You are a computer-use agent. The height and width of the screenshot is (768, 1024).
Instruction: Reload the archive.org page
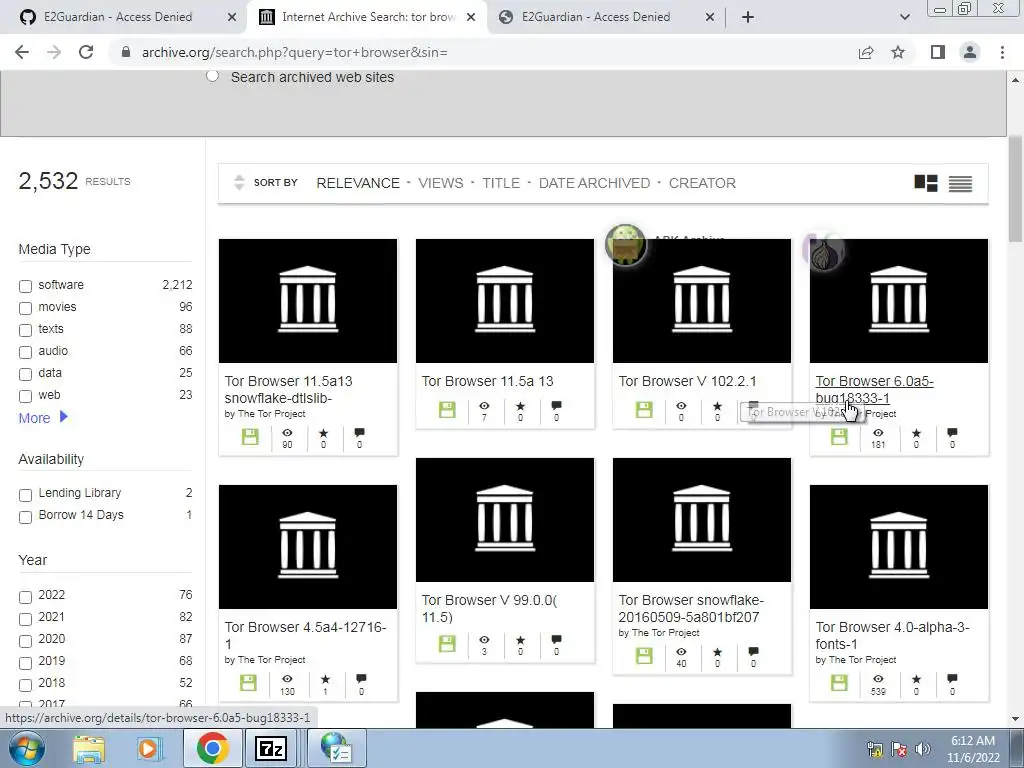(x=86, y=52)
